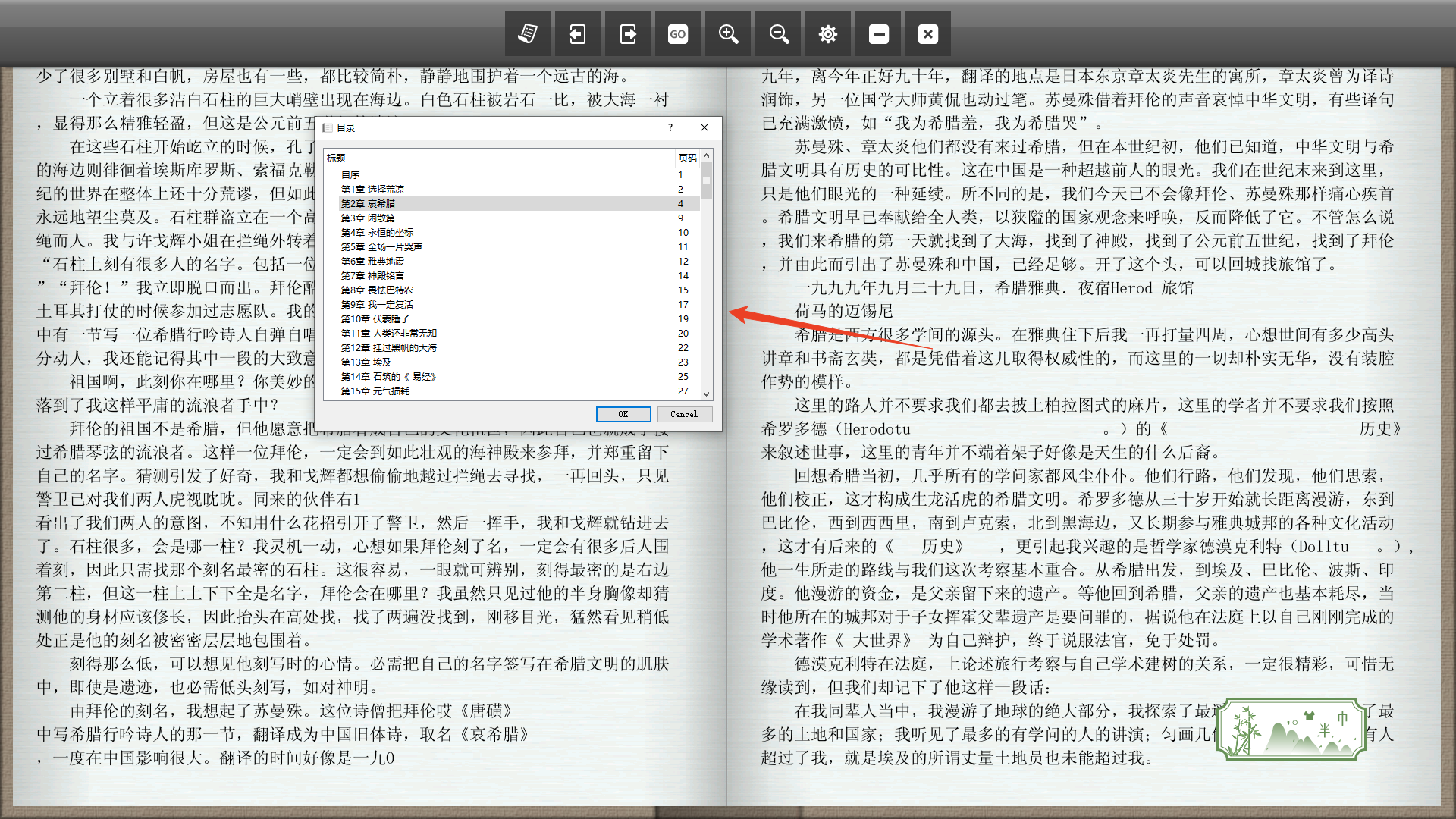Select 第15章 元气损耗 chapter entry

tap(375, 391)
